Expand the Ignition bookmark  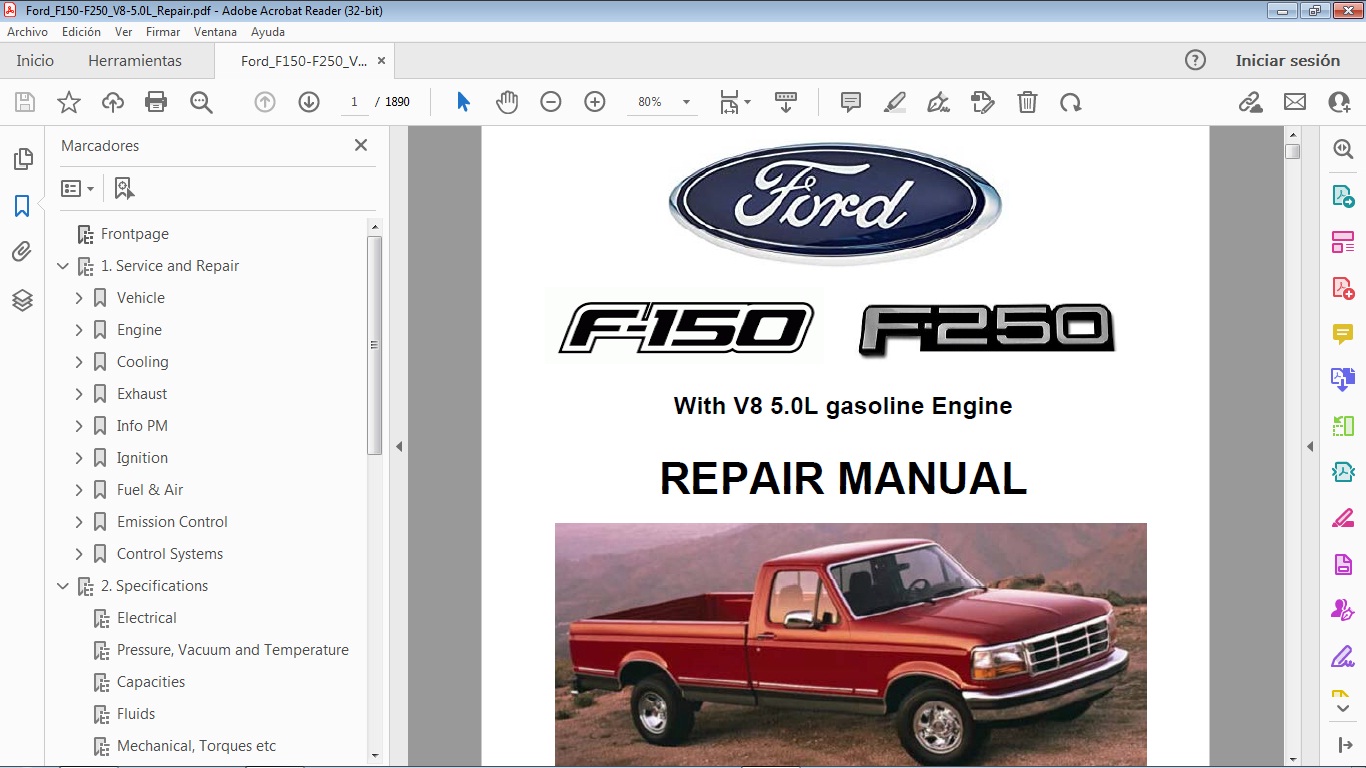click(79, 458)
